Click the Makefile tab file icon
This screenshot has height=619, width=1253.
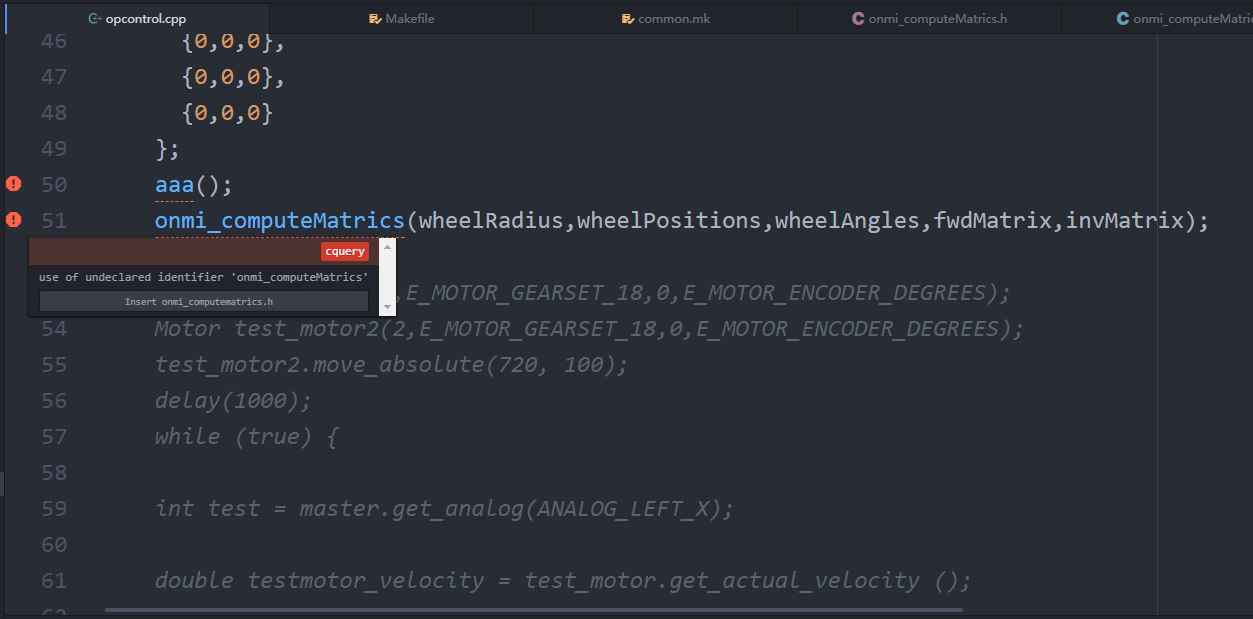click(x=375, y=18)
